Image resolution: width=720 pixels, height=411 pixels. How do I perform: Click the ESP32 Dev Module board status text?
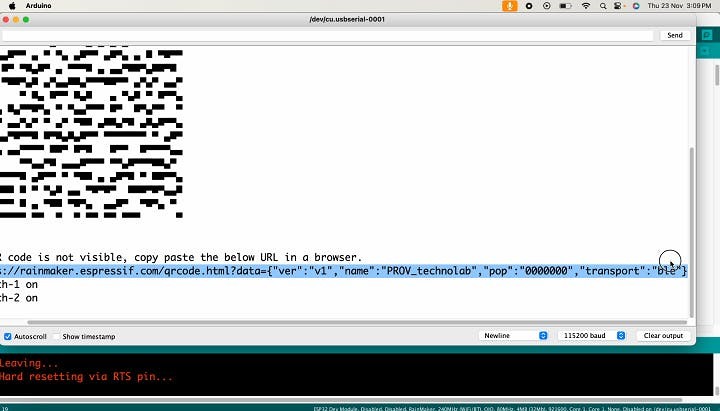click(512, 408)
